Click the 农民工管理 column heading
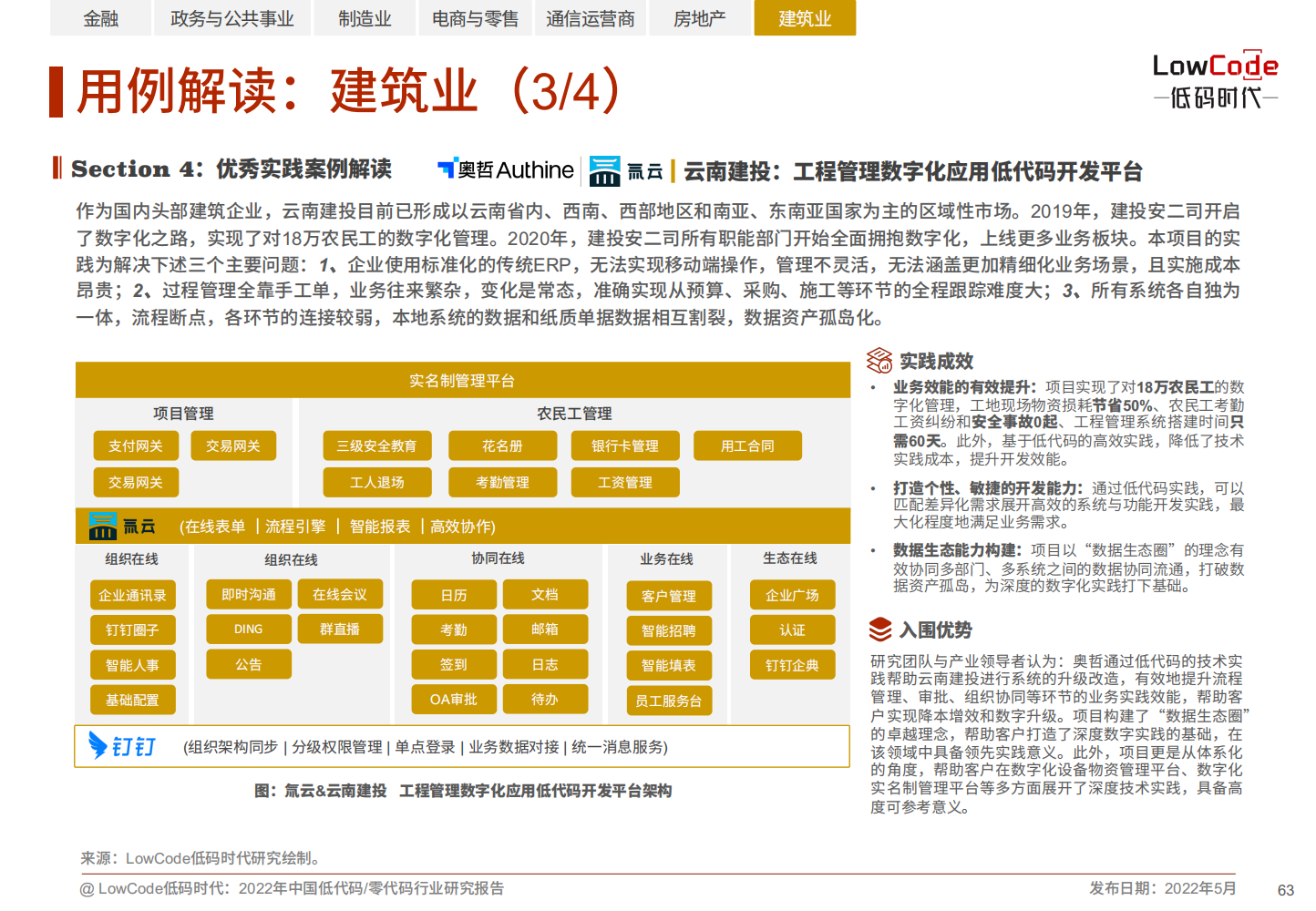Viewport: 1316px width, 911px height. pyautogui.click(x=574, y=413)
